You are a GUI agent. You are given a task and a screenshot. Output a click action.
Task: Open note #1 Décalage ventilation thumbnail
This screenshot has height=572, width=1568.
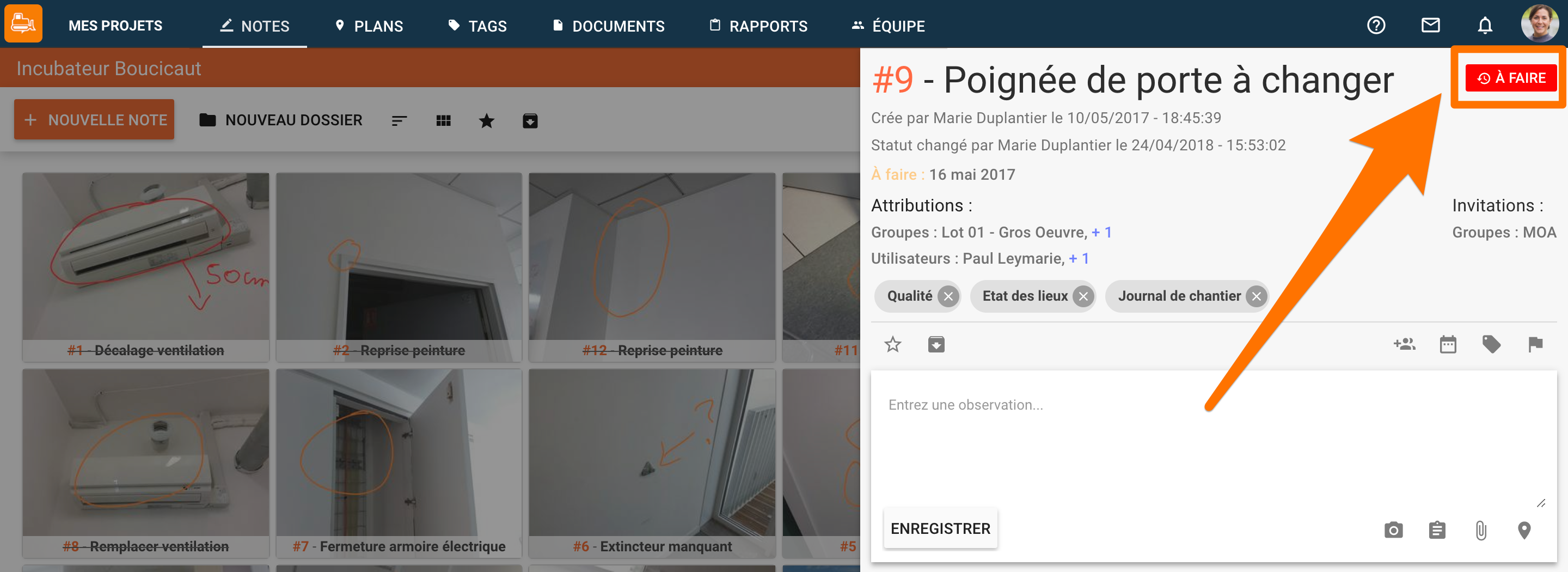145,267
